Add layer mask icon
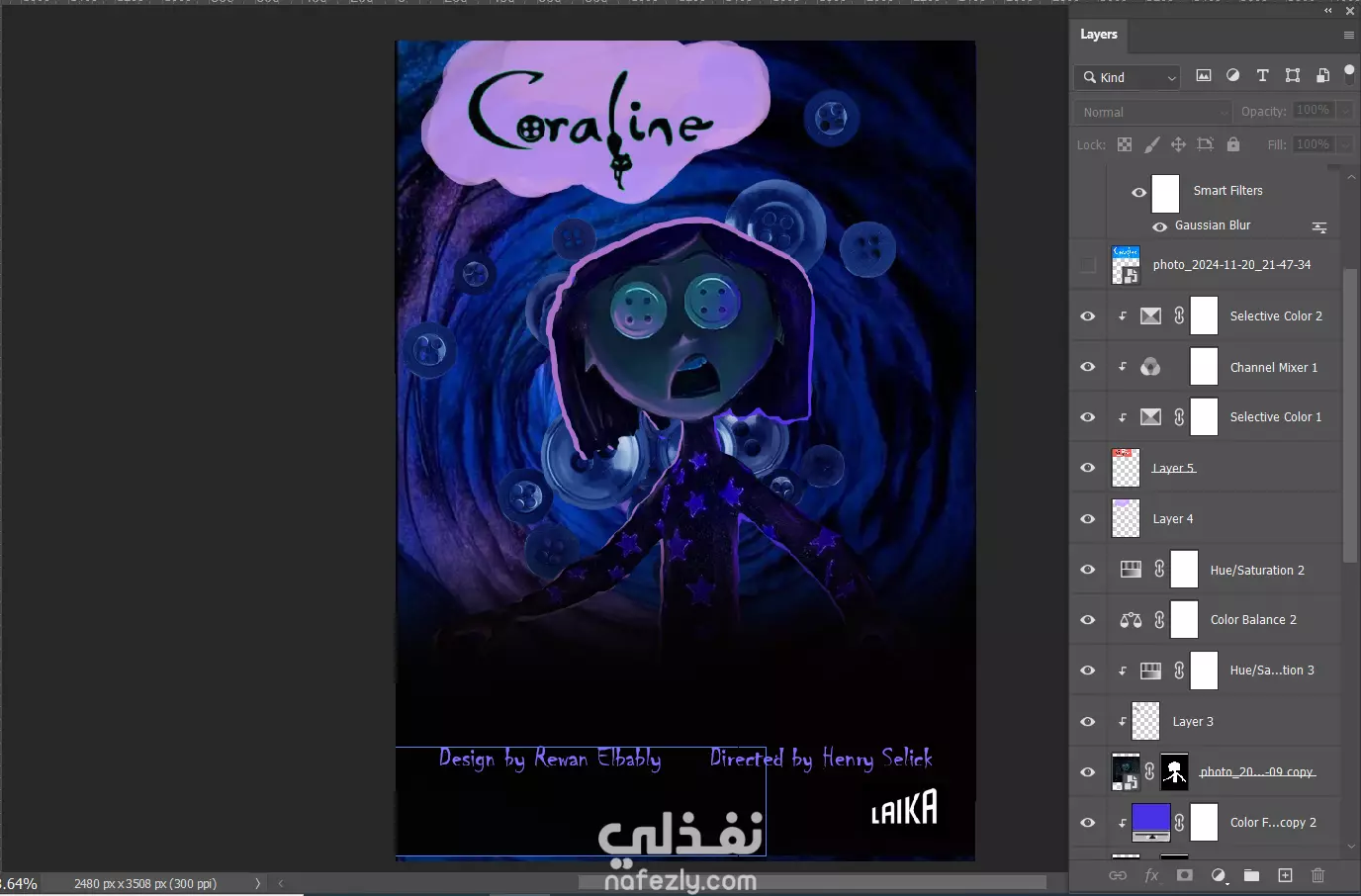This screenshot has width=1361, height=896. tap(1185, 875)
